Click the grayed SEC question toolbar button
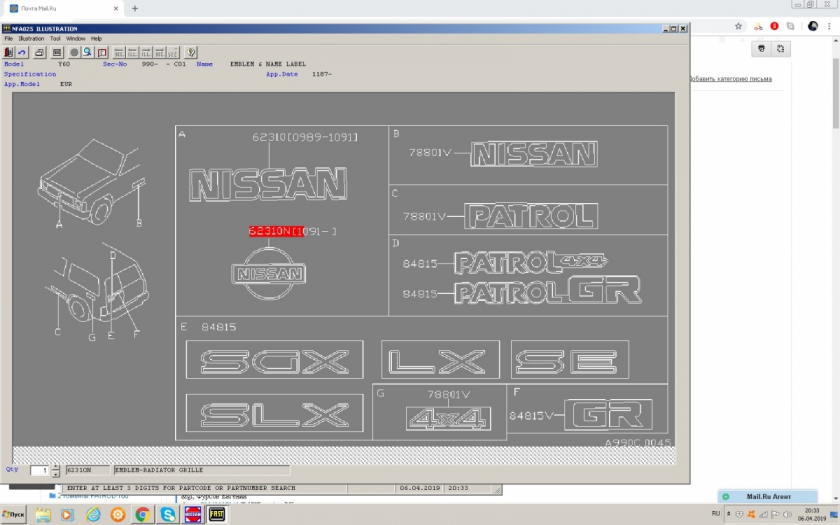The width and height of the screenshot is (840, 525). tap(172, 52)
